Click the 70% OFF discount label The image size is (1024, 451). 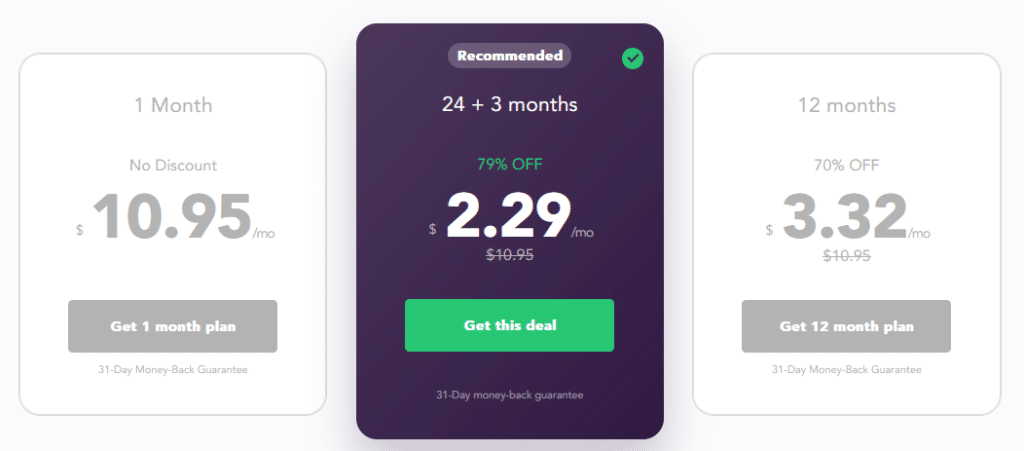click(x=846, y=165)
